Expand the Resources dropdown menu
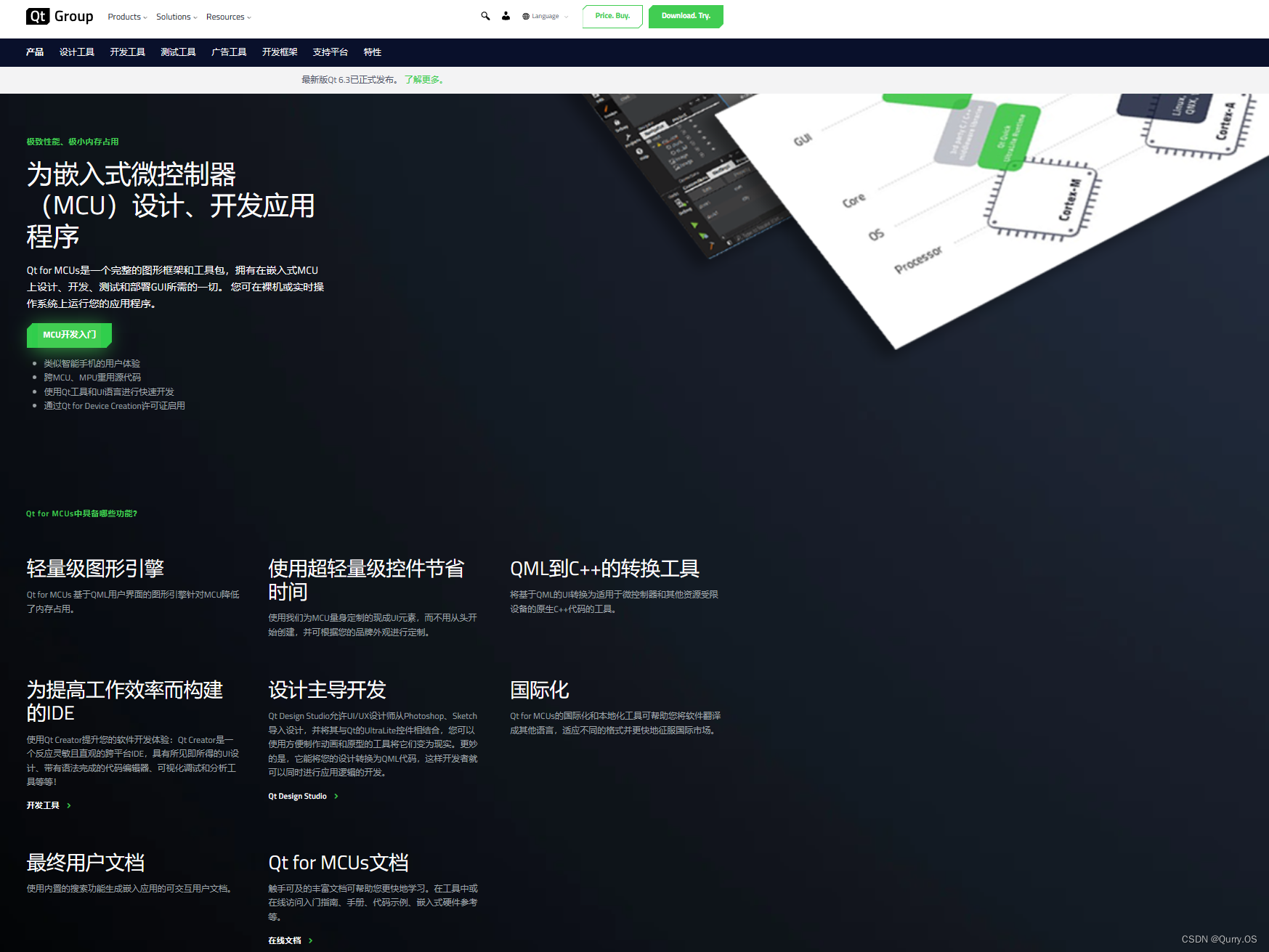The height and width of the screenshot is (952, 1269). point(228,17)
